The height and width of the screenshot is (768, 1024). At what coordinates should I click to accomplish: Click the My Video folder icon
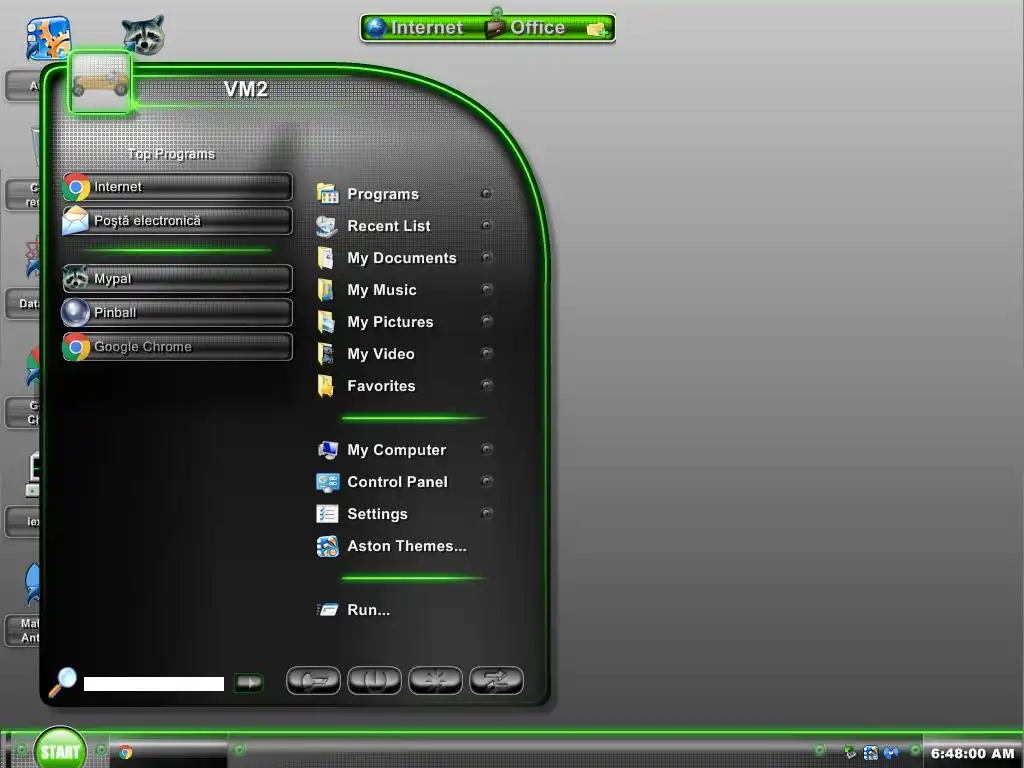tap(326, 354)
